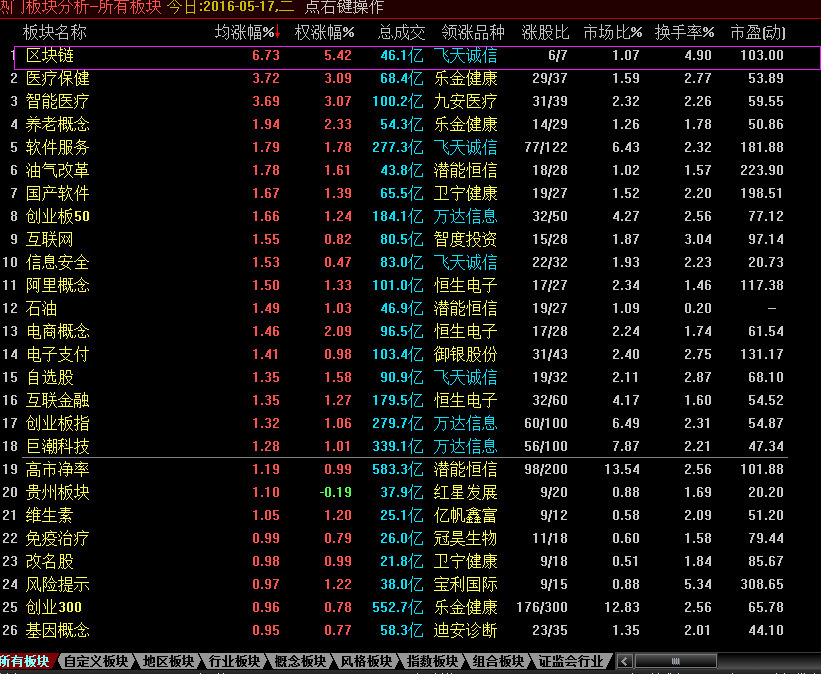Sort by 市场比% column header
This screenshot has width=821, height=674.
tap(613, 32)
